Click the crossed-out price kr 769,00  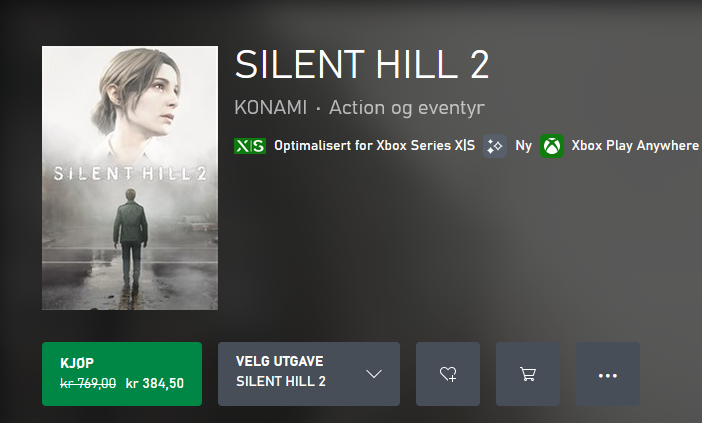pyautogui.click(x=88, y=382)
